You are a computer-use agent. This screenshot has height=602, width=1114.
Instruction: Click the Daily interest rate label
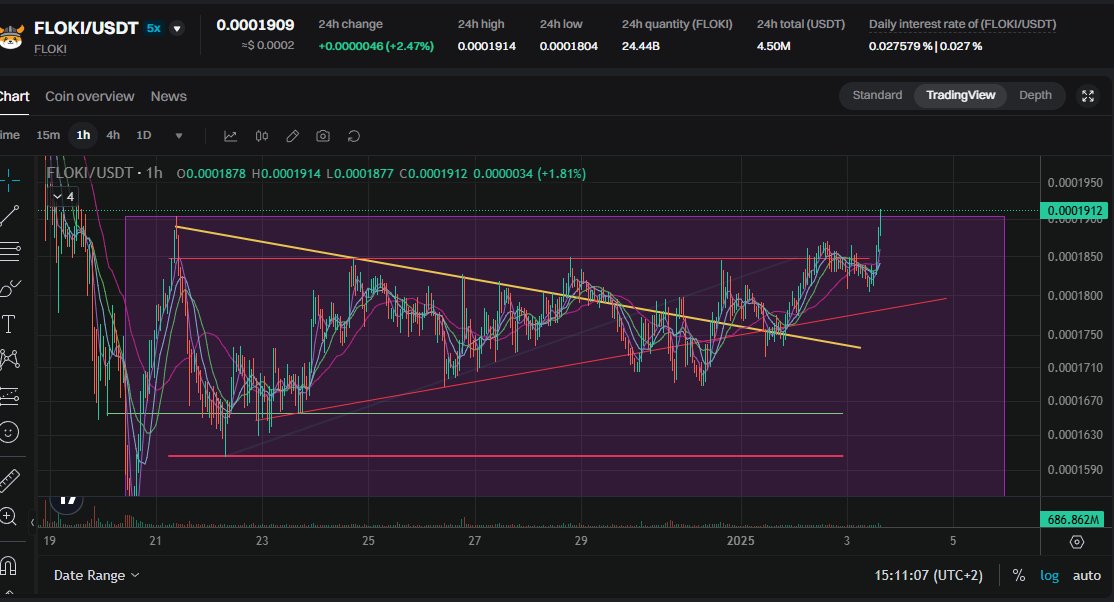(962, 24)
